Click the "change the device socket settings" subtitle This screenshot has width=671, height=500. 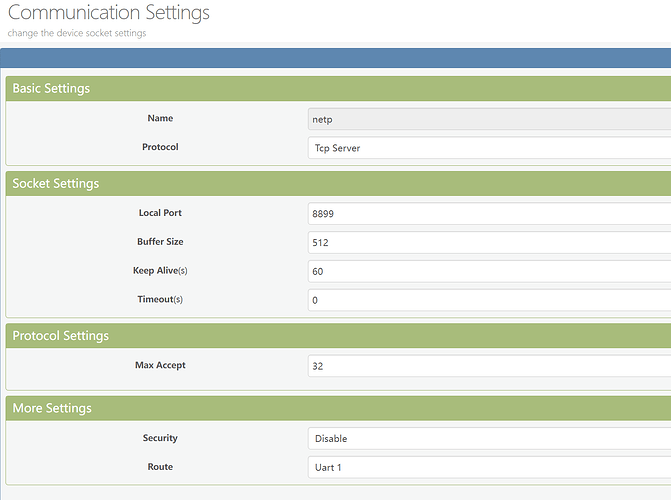(77, 33)
